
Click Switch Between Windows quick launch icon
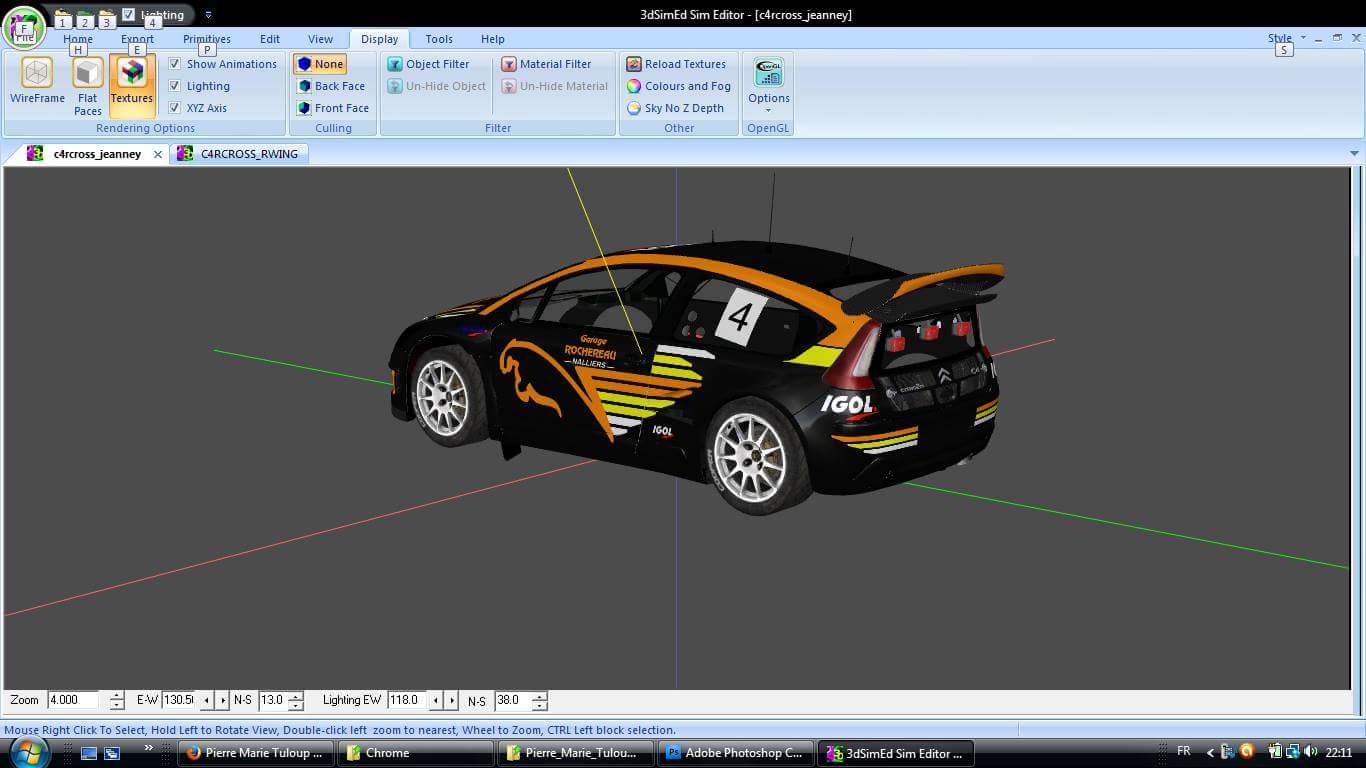pos(112,753)
